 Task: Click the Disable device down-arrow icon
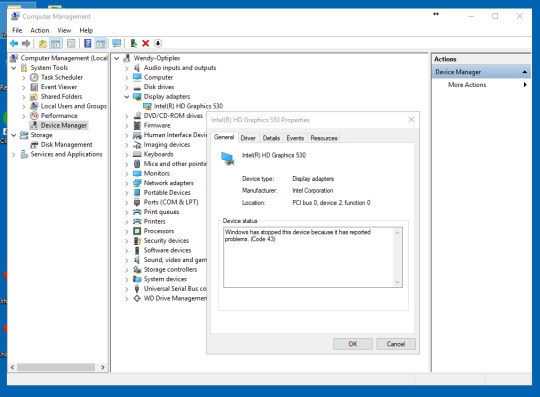click(158, 43)
